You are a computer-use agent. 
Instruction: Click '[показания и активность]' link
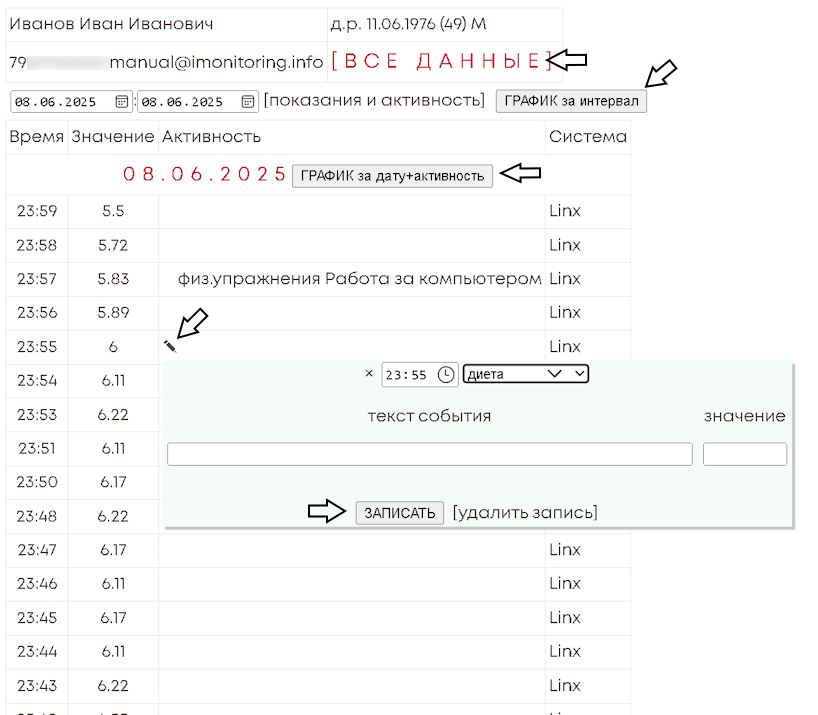click(375, 100)
